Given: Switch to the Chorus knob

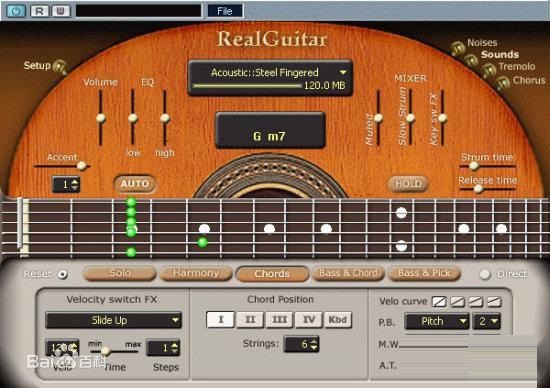Looking at the screenshot, I should (502, 83).
